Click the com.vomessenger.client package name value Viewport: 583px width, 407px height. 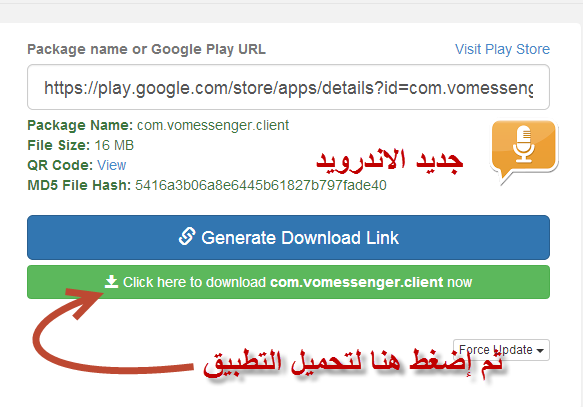pyautogui.click(x=213, y=125)
